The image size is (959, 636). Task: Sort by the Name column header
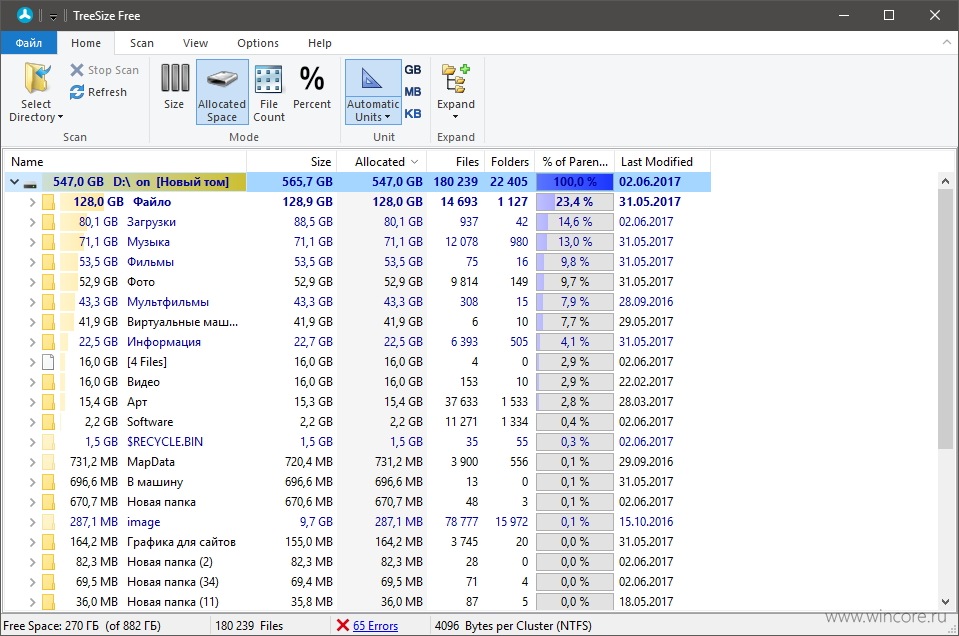[x=125, y=162]
